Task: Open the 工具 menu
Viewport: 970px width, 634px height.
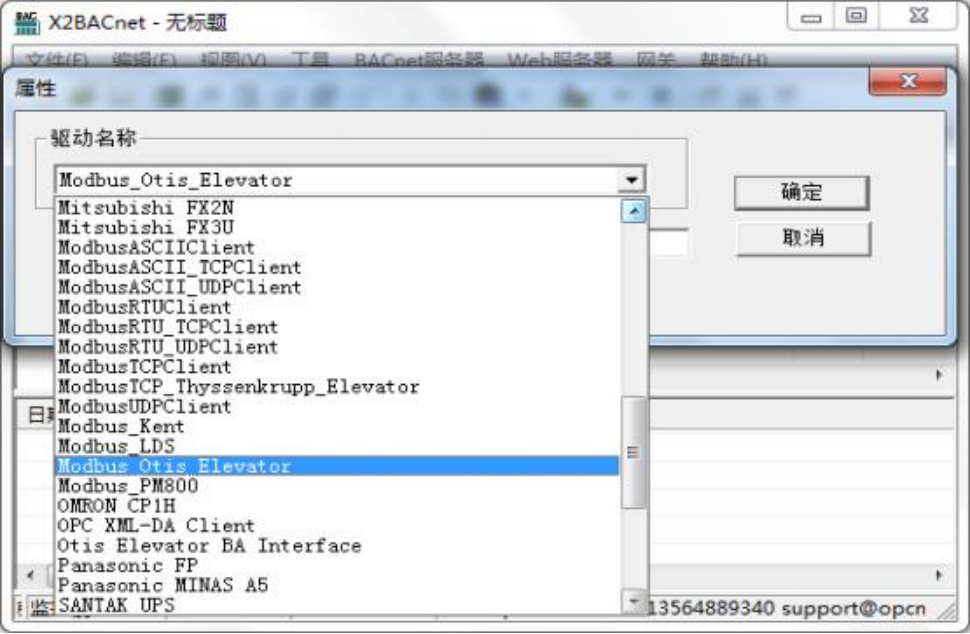Action: click(310, 60)
